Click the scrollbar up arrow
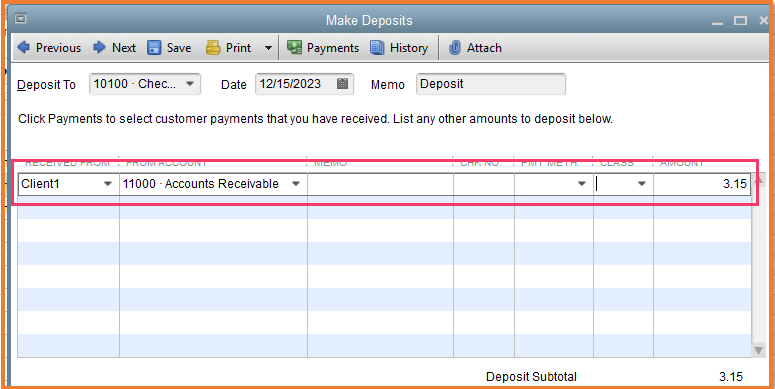Viewport: 775px width, 389px height. coord(758,179)
